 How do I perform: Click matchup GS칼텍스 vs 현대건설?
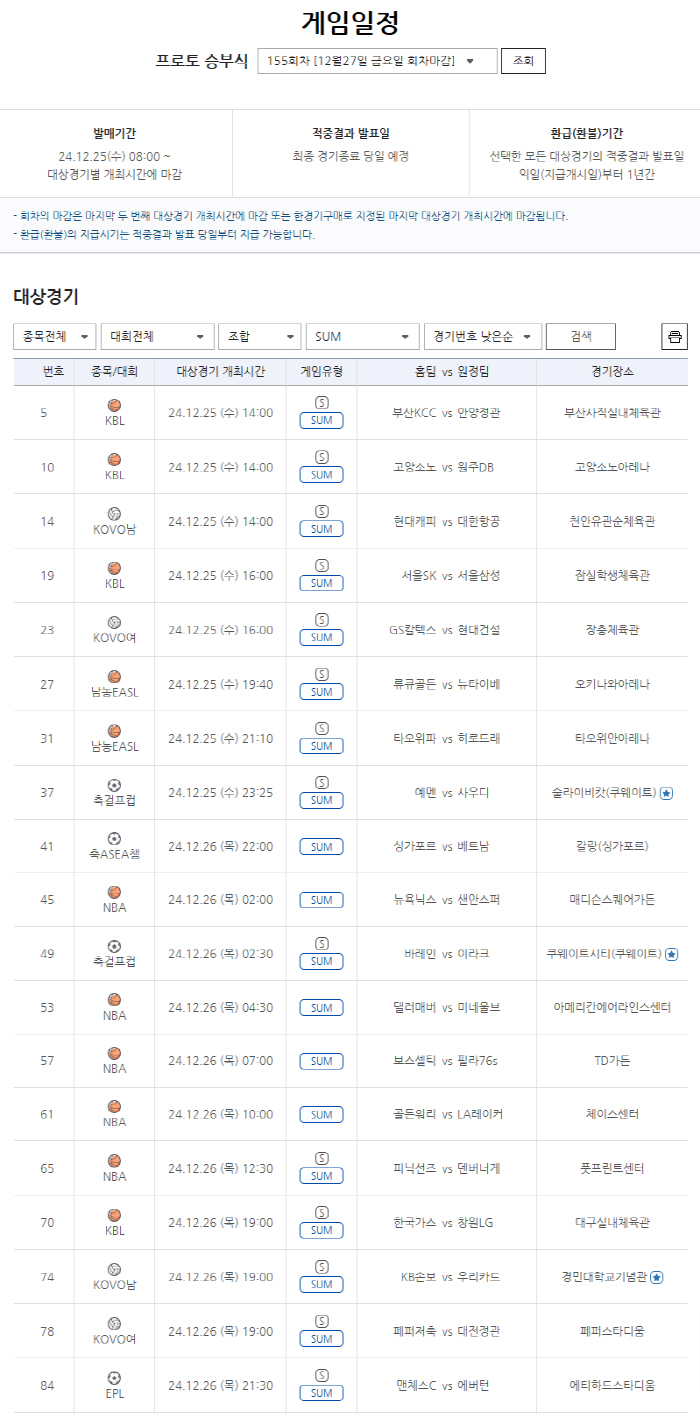pos(445,630)
